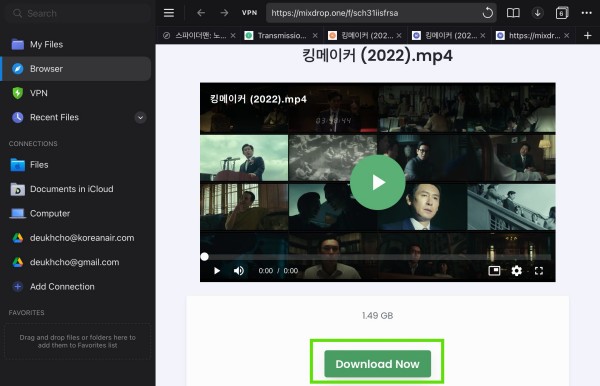Open the Computer connection

[x=77, y=213]
